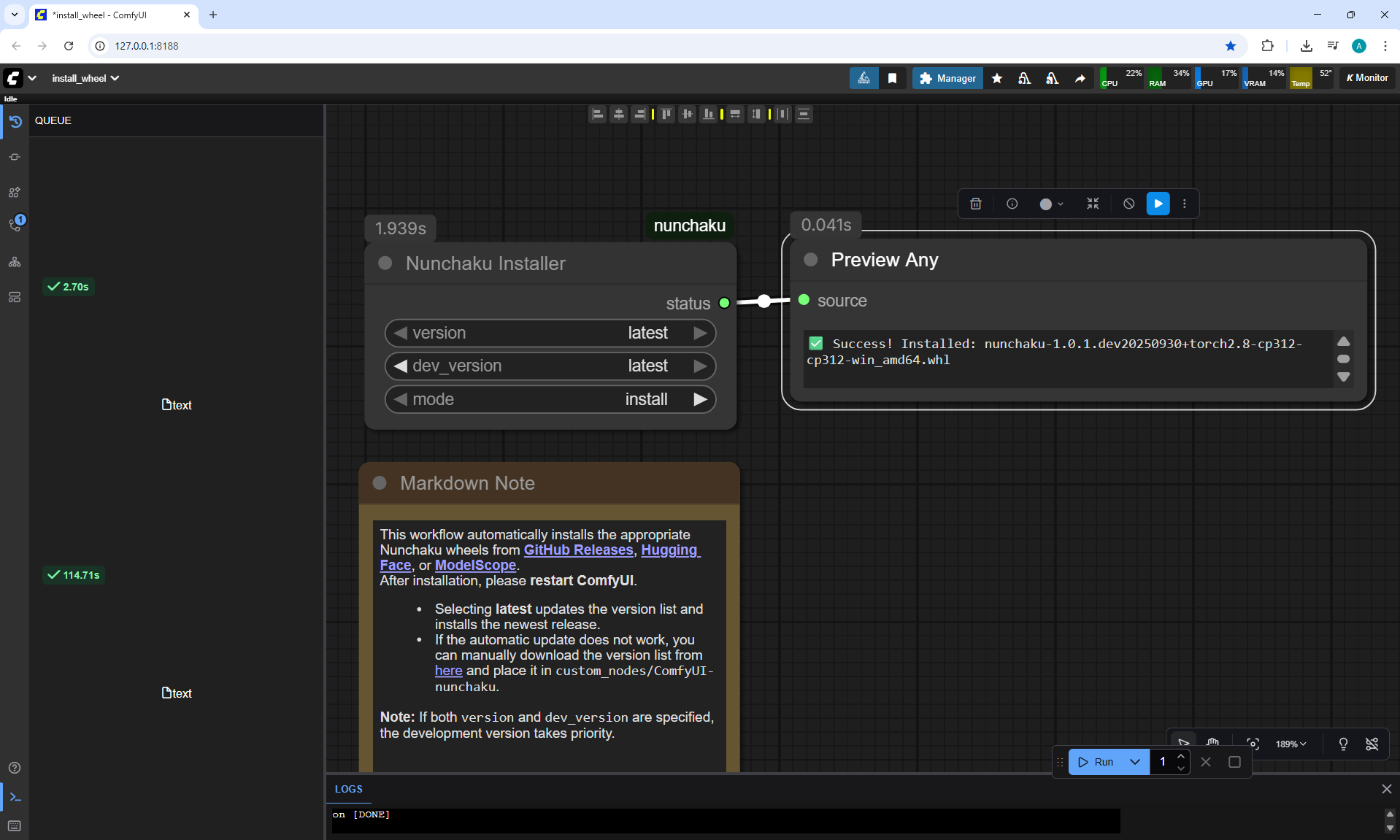Step mode widget to next option
Image resolution: width=1400 pixels, height=840 pixels.
click(x=700, y=399)
